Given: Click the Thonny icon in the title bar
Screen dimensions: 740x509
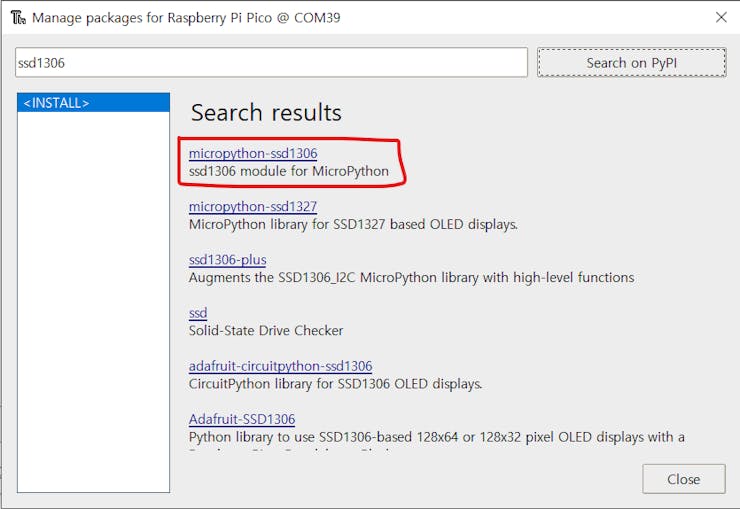Looking at the screenshot, I should click(x=18, y=17).
